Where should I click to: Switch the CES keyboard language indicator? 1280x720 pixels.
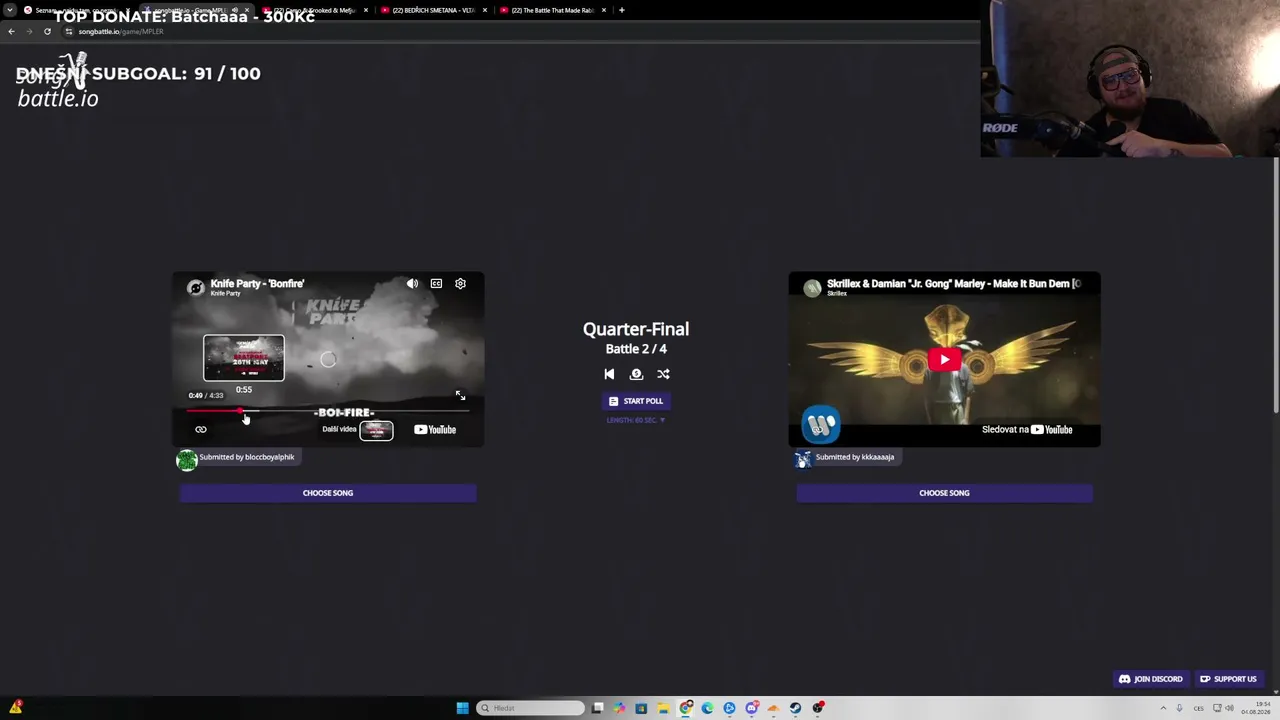[x=1199, y=708]
